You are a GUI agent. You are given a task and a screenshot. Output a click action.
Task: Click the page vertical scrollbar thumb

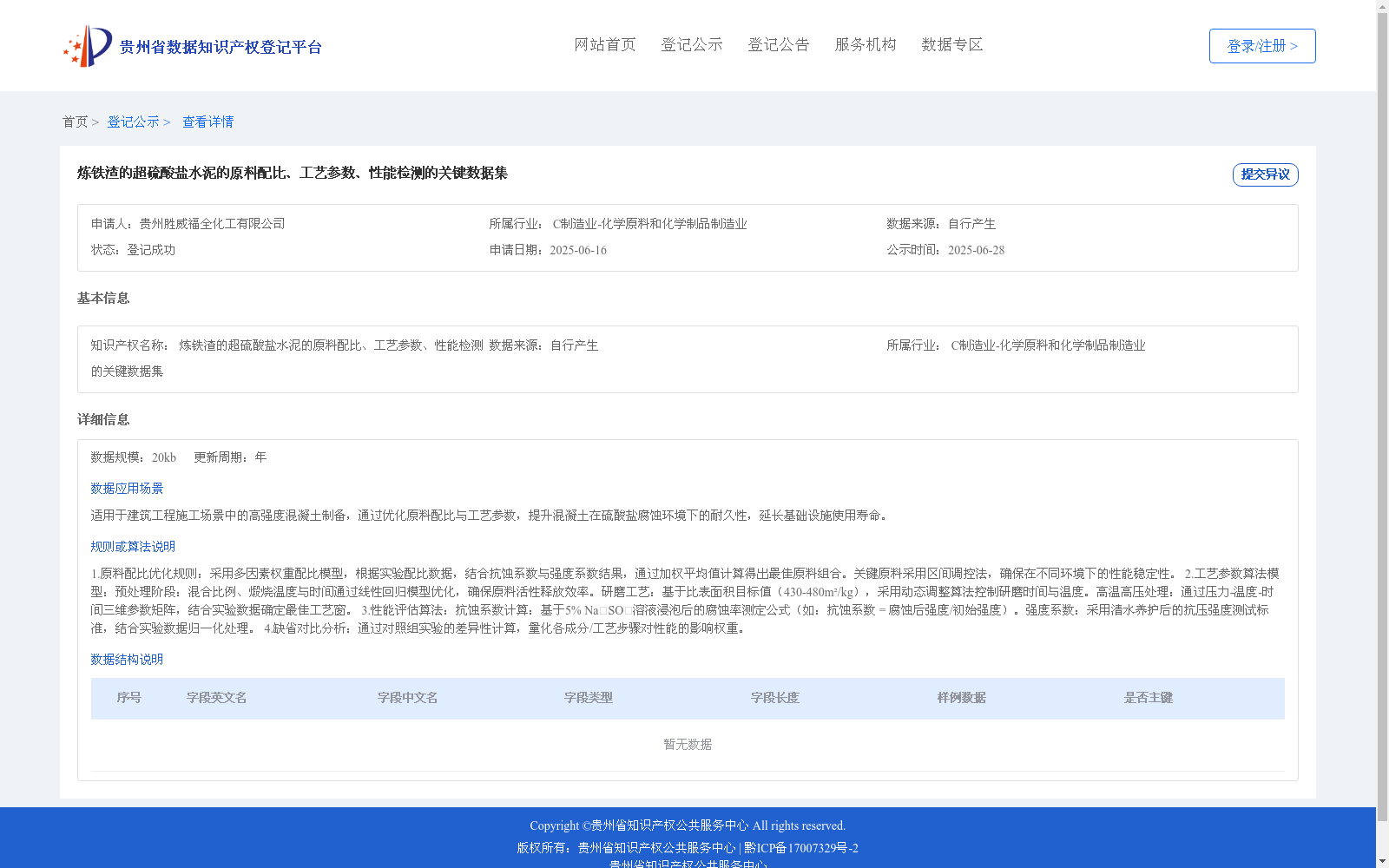1382,417
